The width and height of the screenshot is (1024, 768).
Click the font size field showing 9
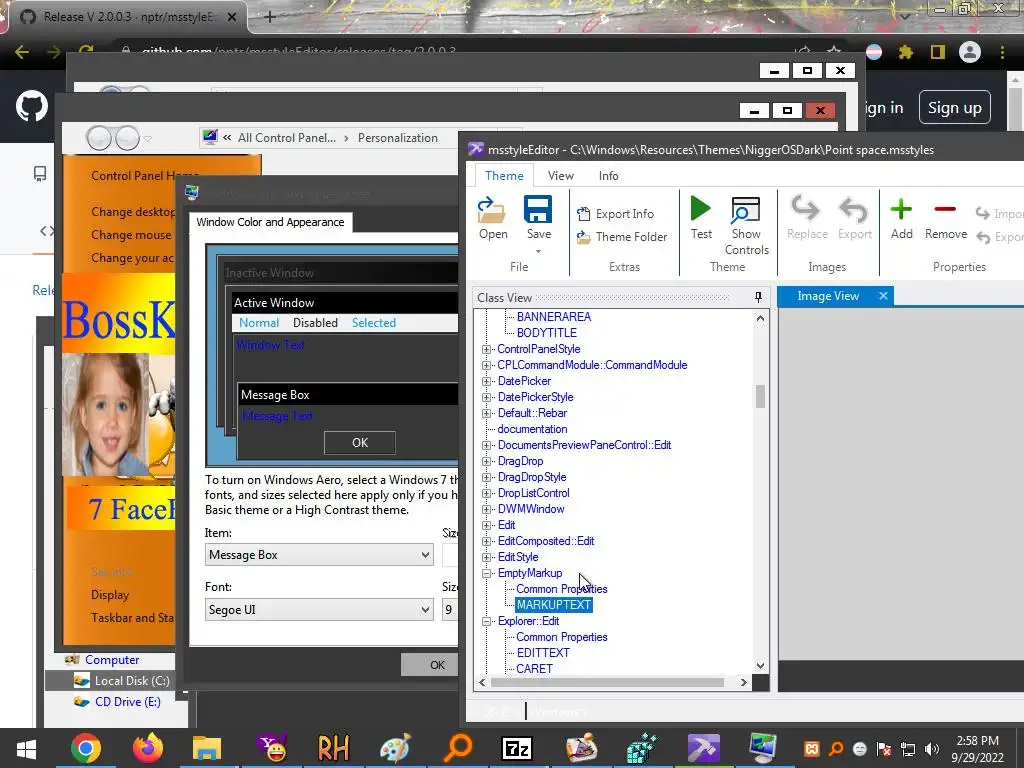coord(450,610)
